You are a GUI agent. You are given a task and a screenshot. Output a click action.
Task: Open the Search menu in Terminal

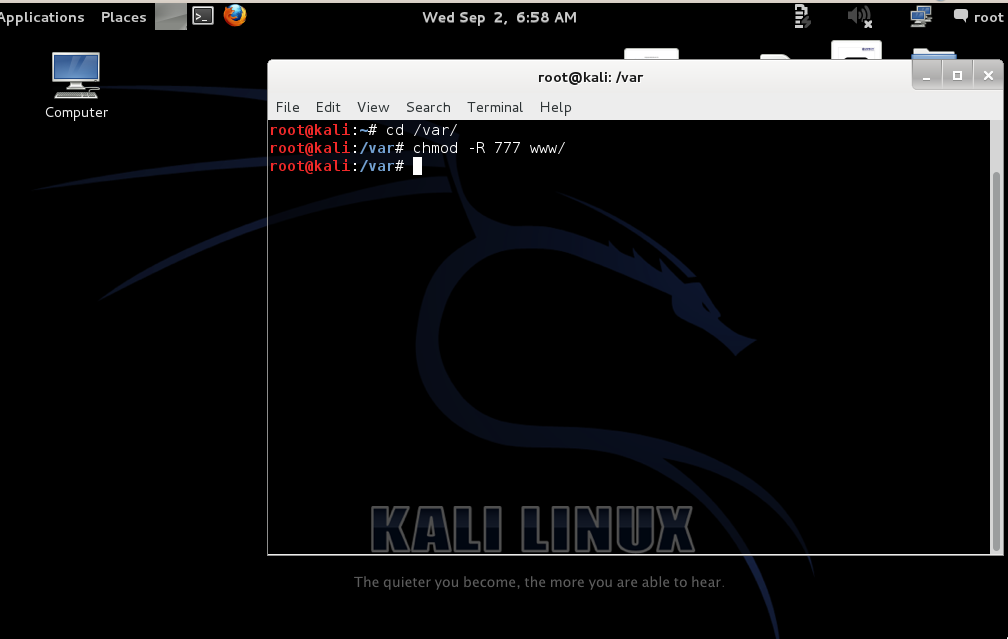[x=428, y=107]
